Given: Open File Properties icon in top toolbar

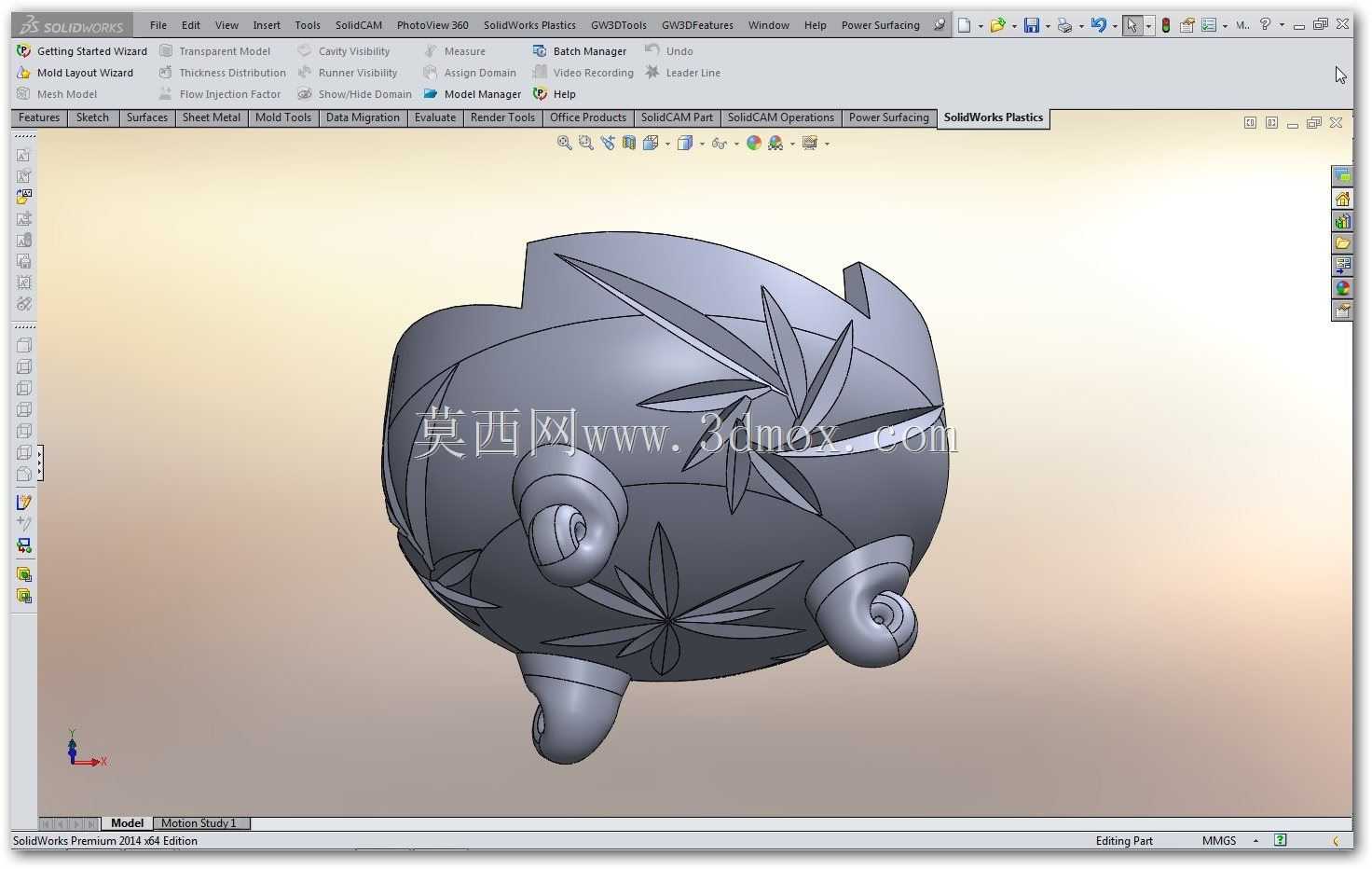Looking at the screenshot, I should click(x=1187, y=25).
